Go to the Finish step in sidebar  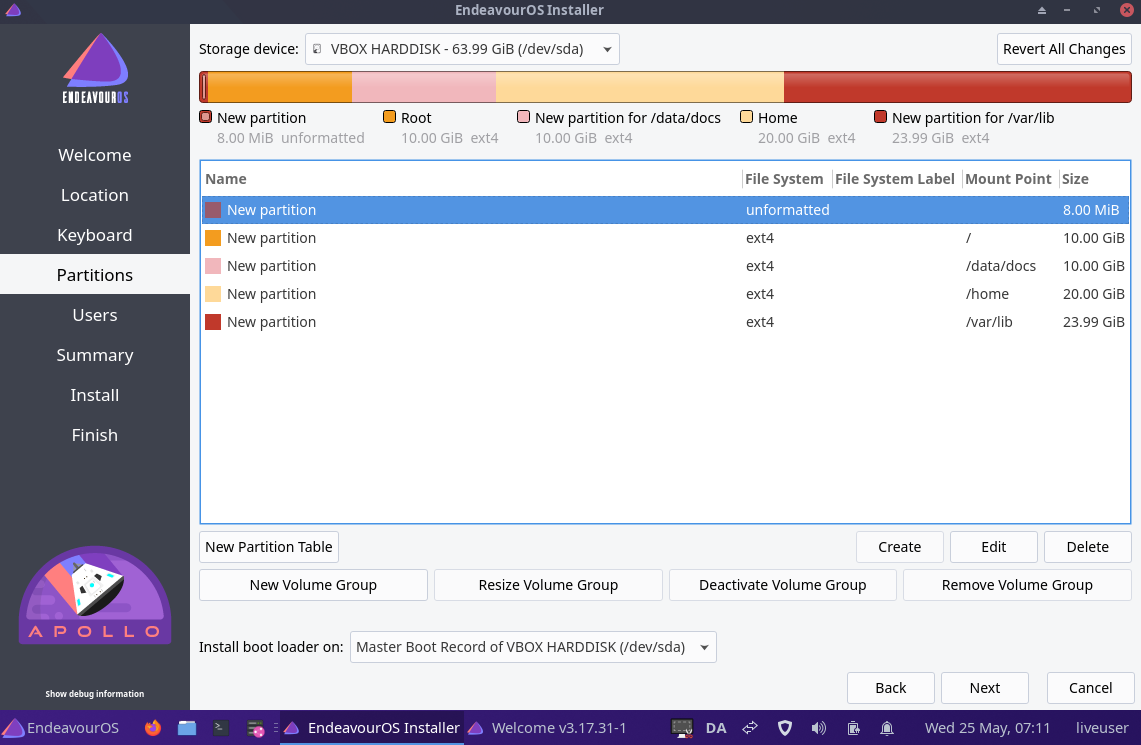(95, 435)
